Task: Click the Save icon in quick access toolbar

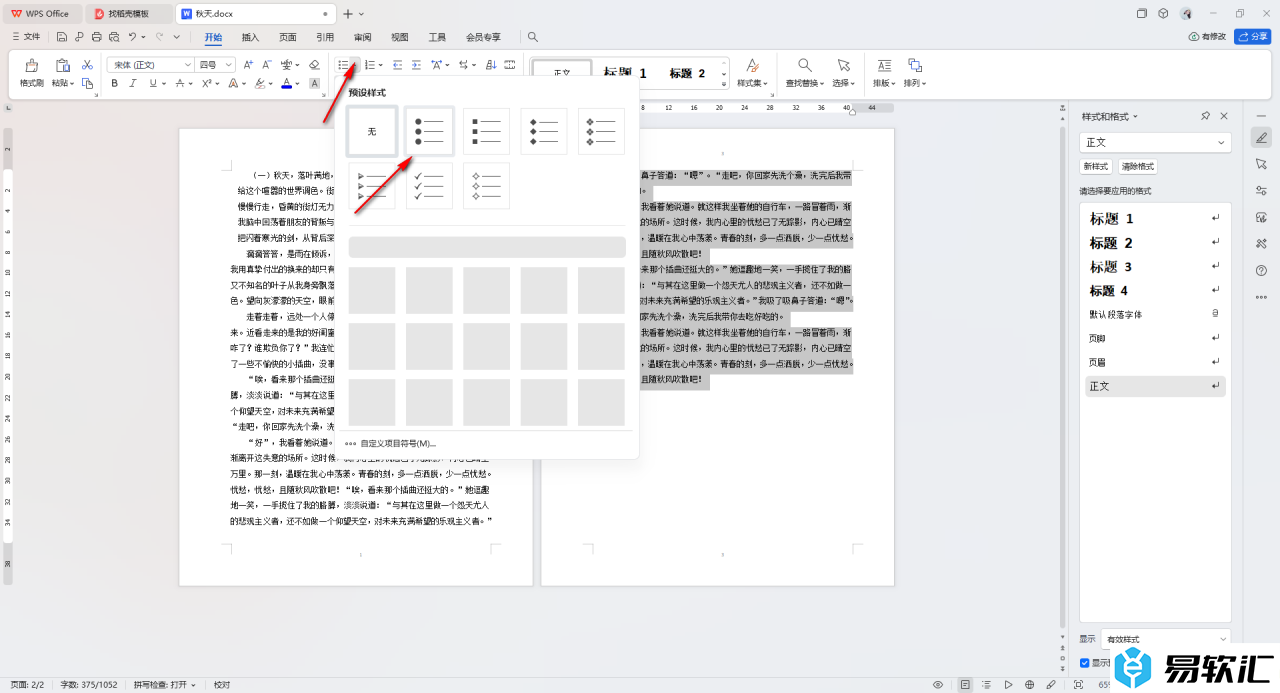Action: coord(61,37)
